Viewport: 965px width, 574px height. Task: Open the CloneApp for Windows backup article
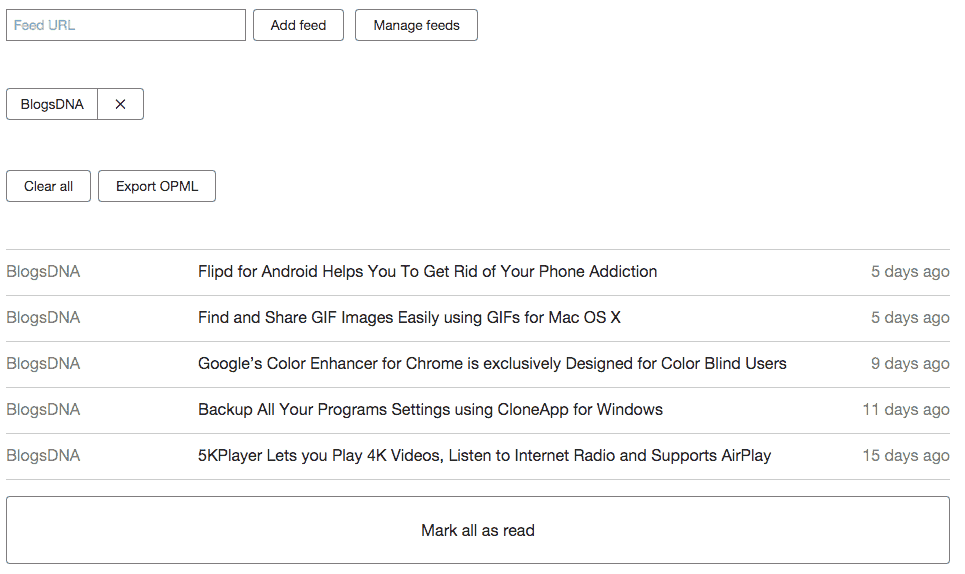(x=430, y=410)
